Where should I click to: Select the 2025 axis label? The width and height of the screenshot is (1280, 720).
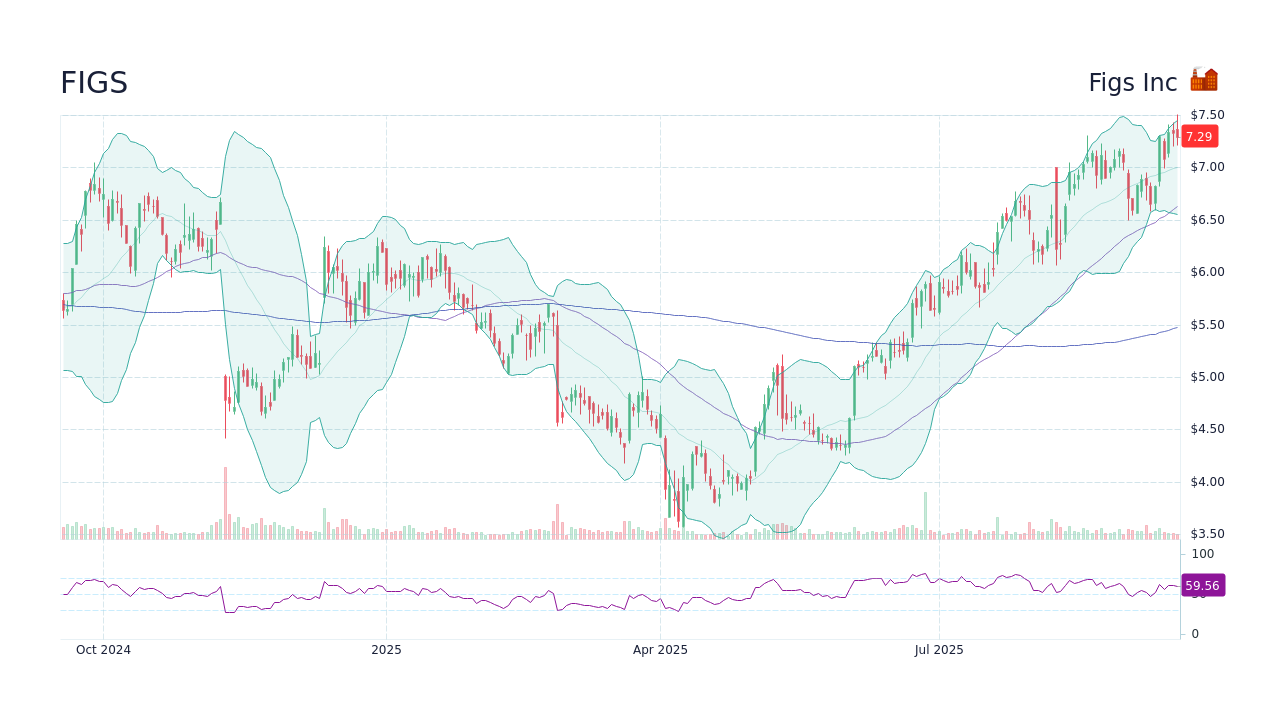[386, 649]
